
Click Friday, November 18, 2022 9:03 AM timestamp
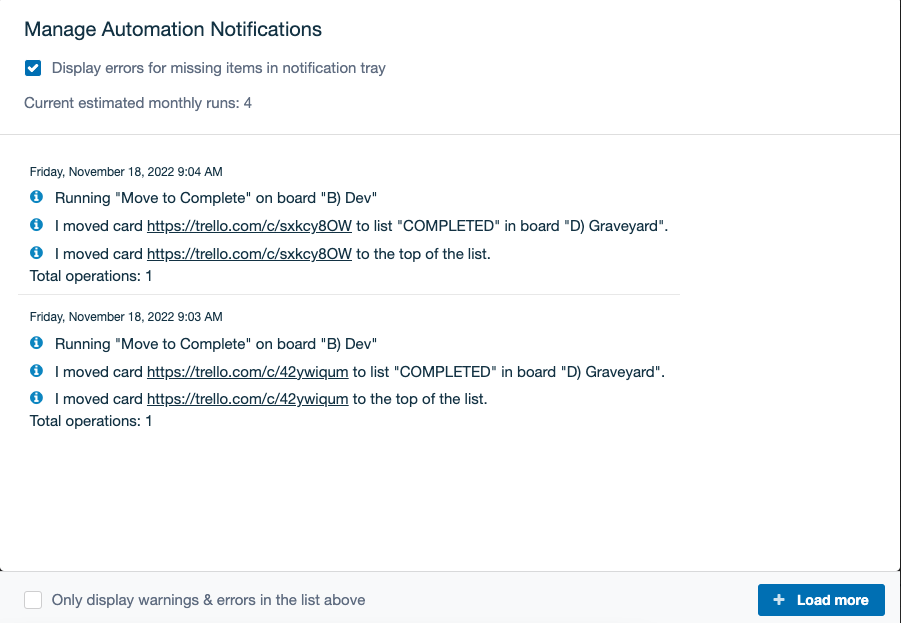(126, 317)
